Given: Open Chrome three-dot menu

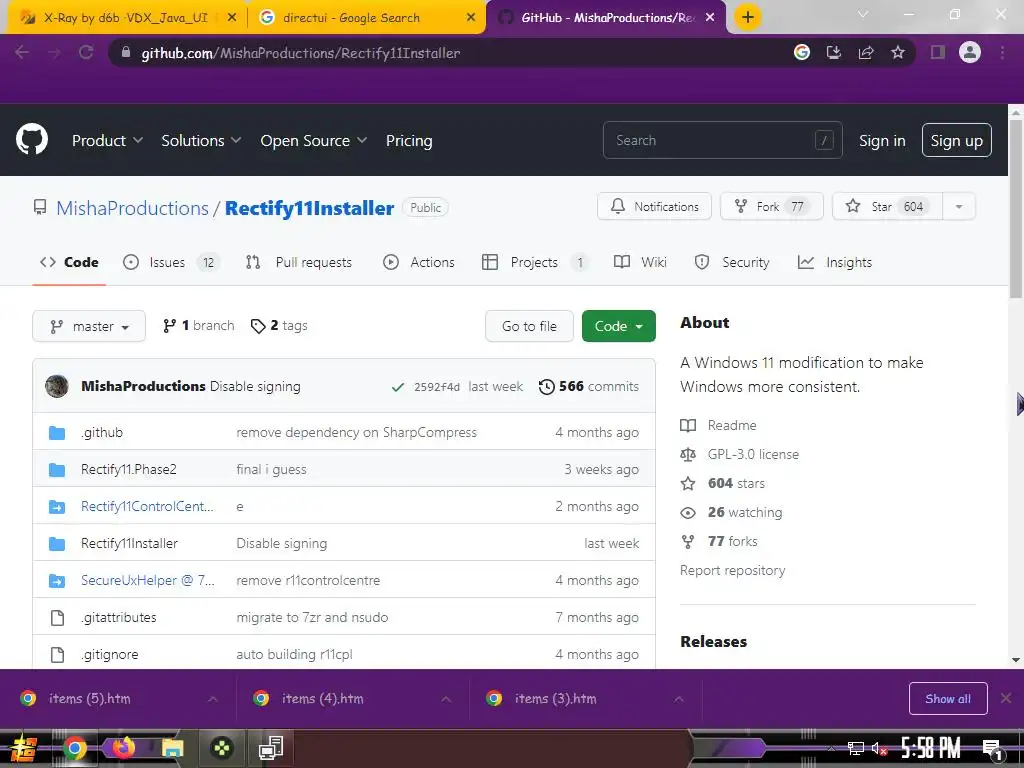Looking at the screenshot, I should (x=1002, y=53).
